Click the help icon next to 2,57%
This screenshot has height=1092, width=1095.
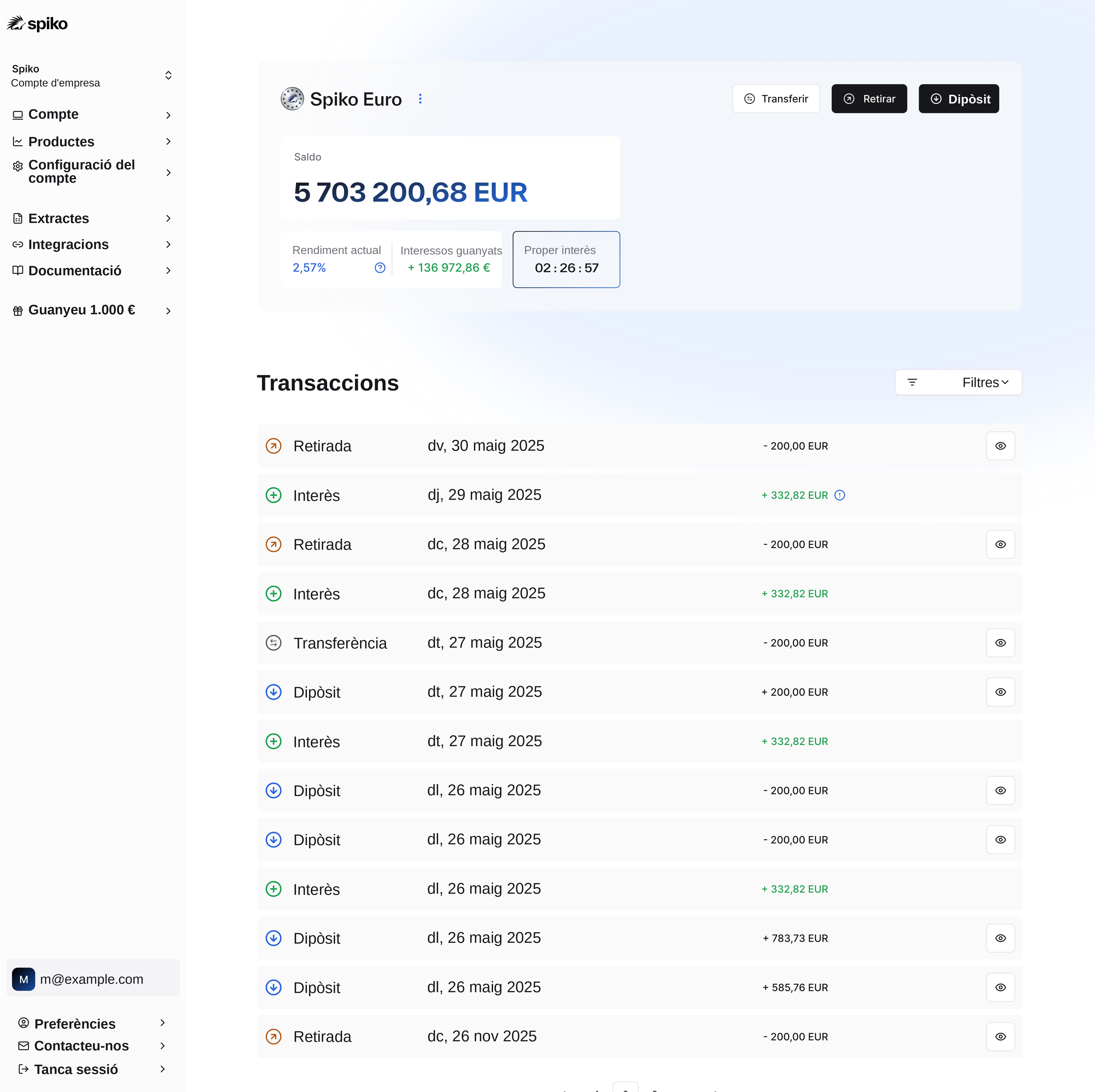click(x=380, y=268)
